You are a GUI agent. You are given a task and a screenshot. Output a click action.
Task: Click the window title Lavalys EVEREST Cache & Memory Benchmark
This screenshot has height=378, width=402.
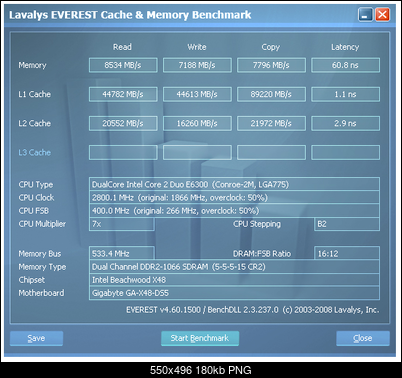130,15
